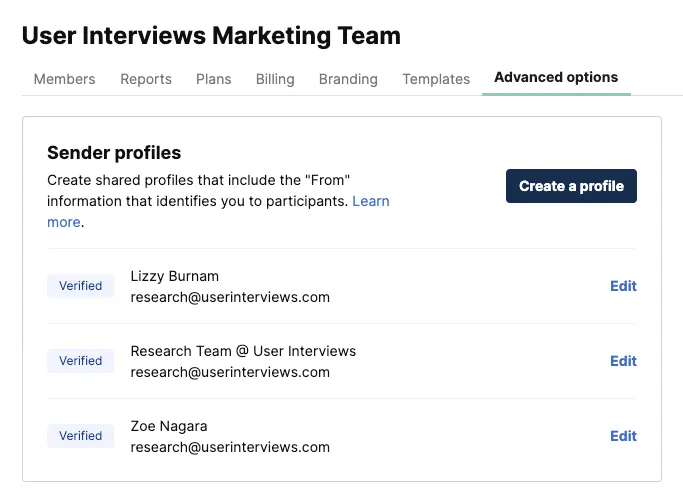Viewport: 683px width, 497px height.
Task: Edit the Zoe Nagara sender profile
Action: click(x=623, y=436)
